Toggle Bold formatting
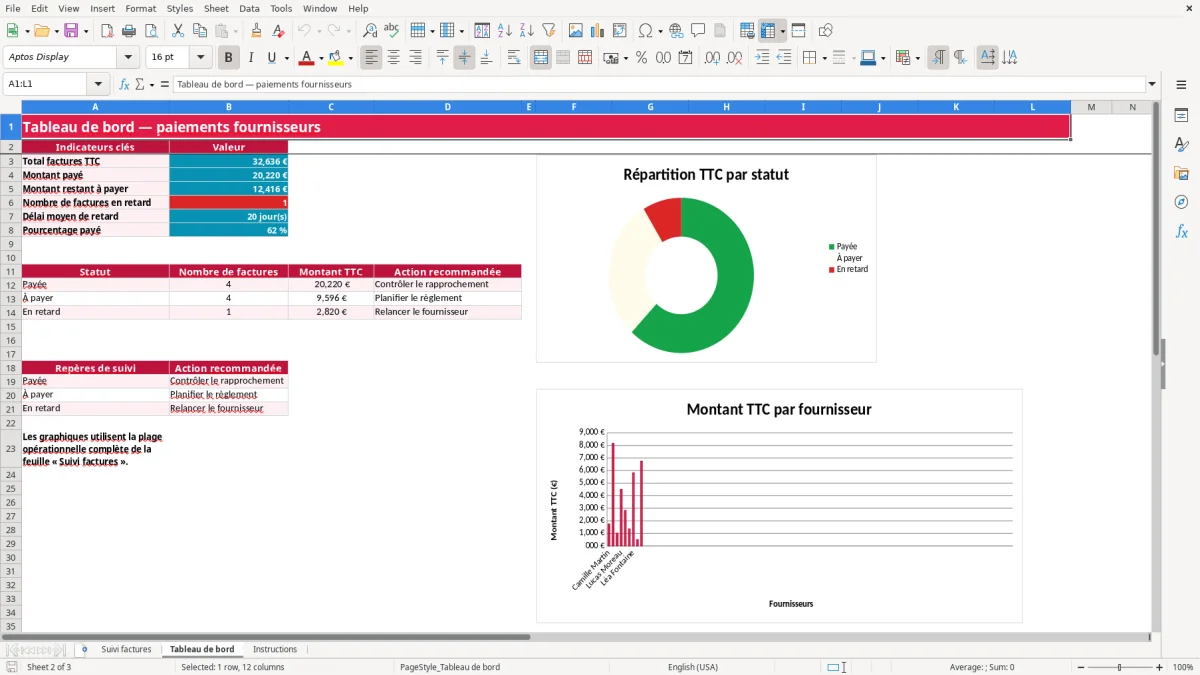1200x675 pixels. pyautogui.click(x=229, y=58)
